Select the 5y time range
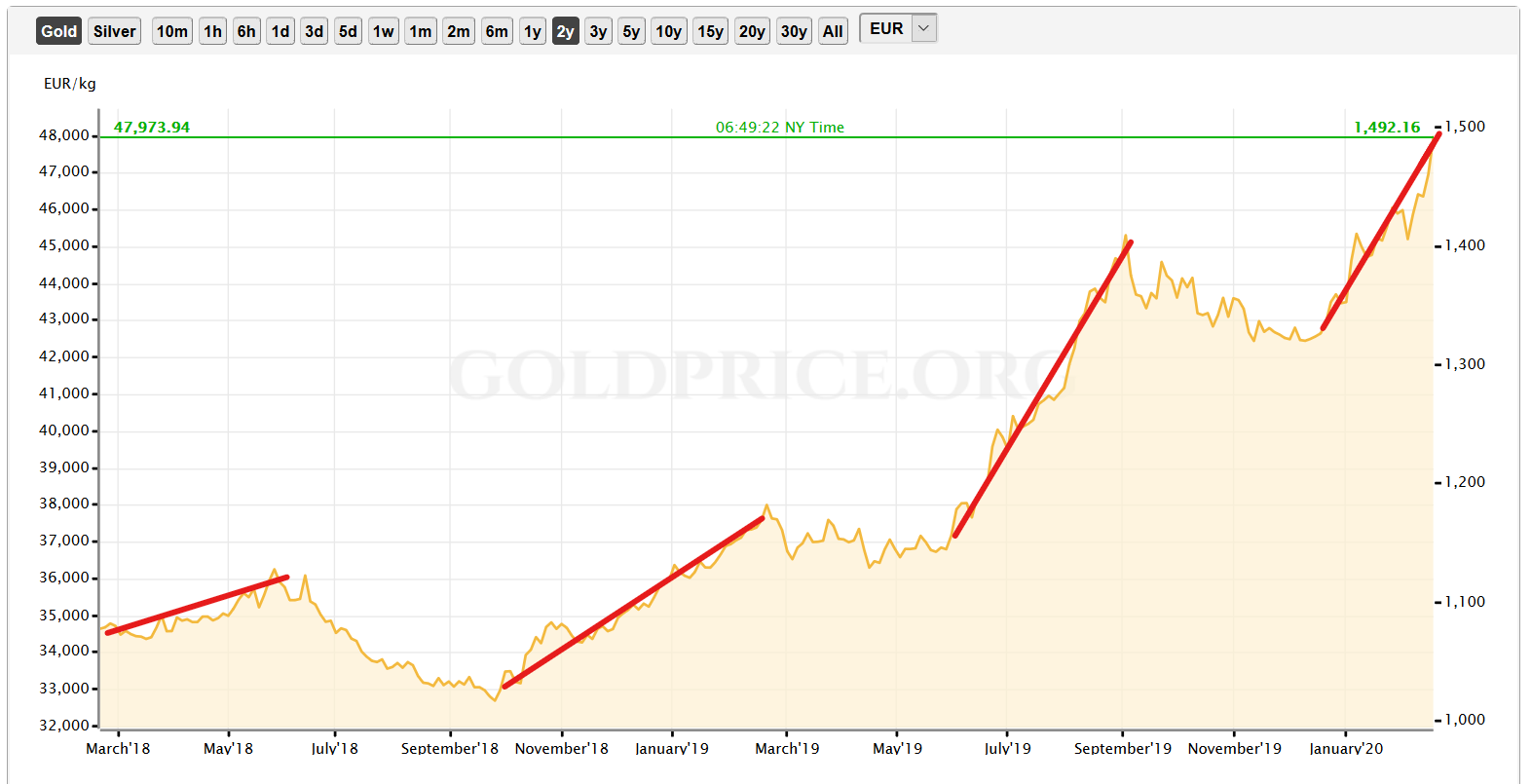1531x784 pixels. click(631, 31)
